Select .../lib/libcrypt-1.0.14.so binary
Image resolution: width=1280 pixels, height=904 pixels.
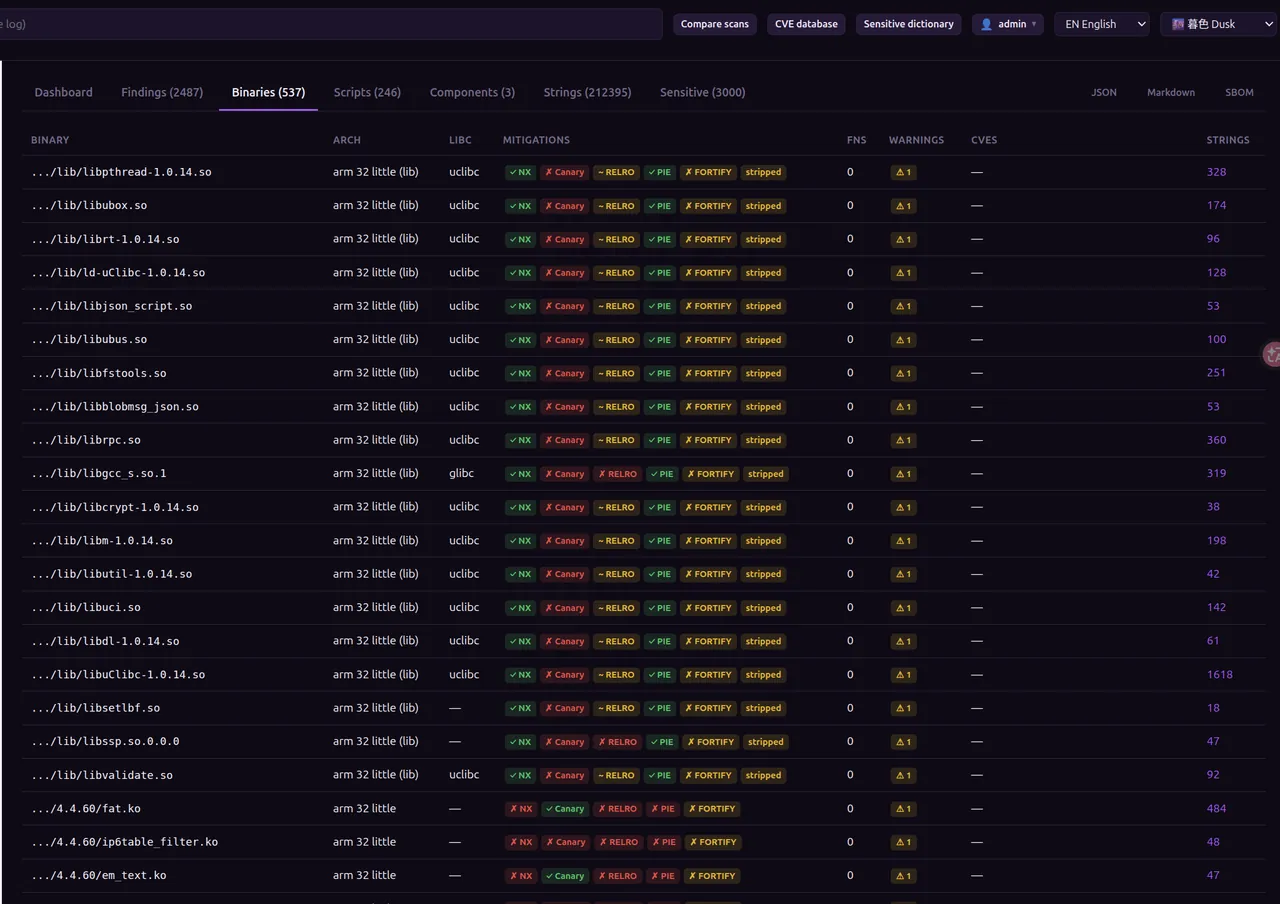click(x=115, y=507)
